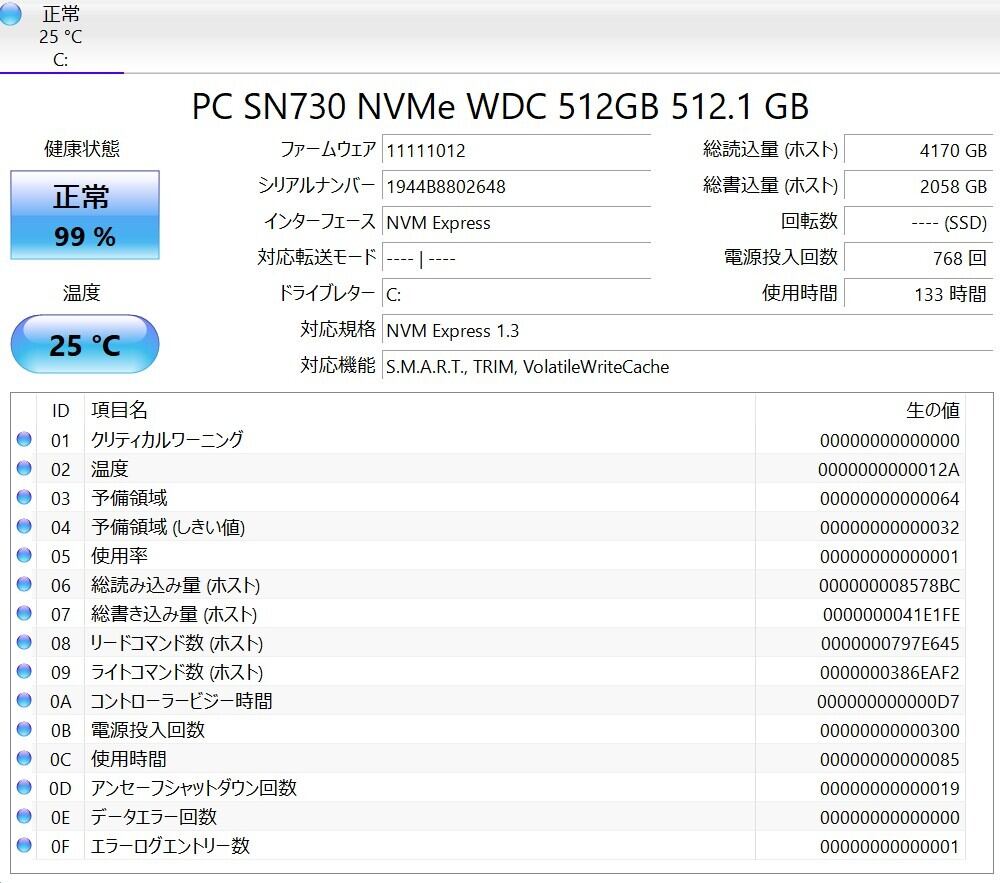Click the blue status orb beside クリティカルワーニング
Image resolution: width=1000 pixels, height=883 pixels.
click(x=24, y=440)
